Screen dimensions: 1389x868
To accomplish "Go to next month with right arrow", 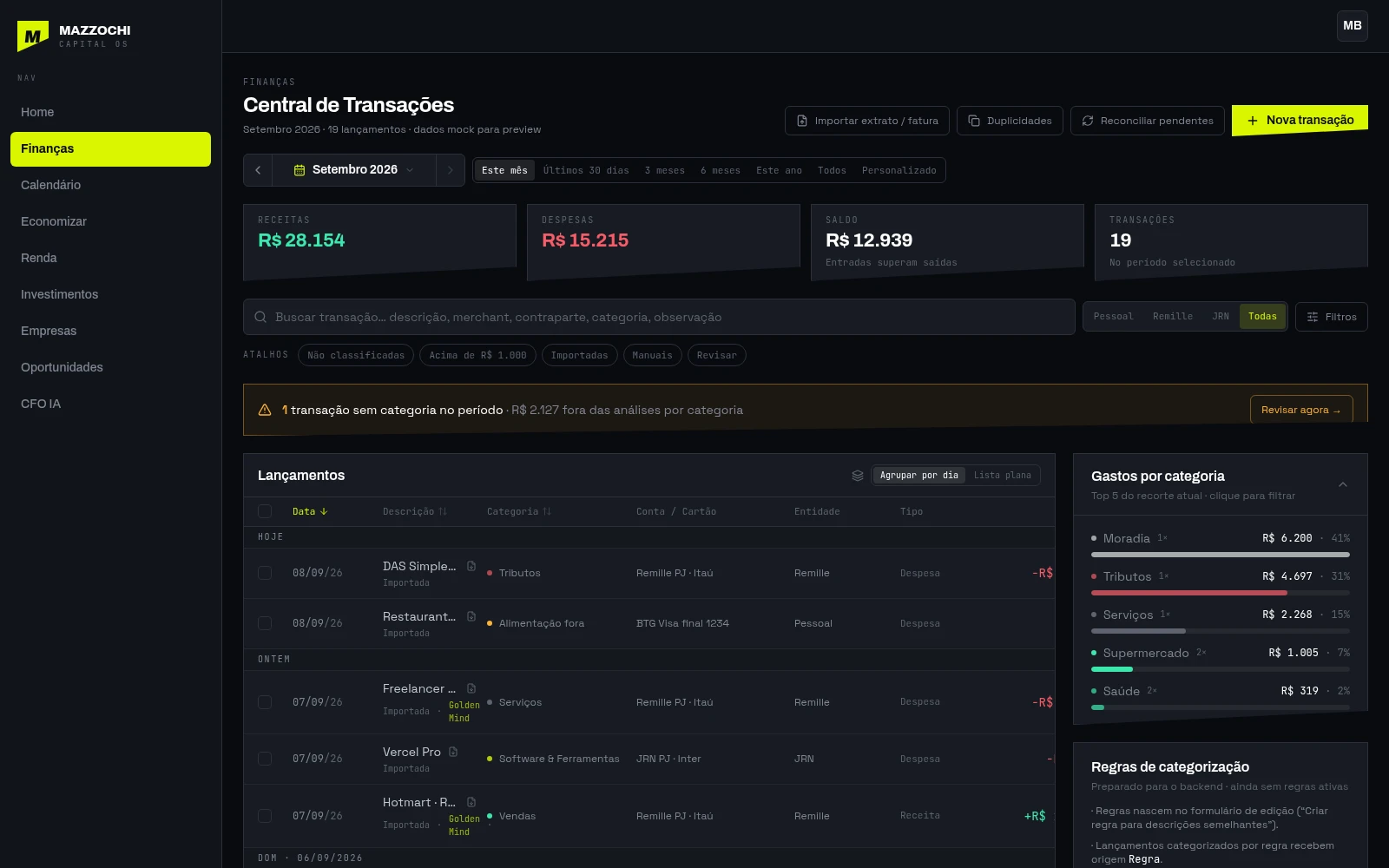I will 450,170.
